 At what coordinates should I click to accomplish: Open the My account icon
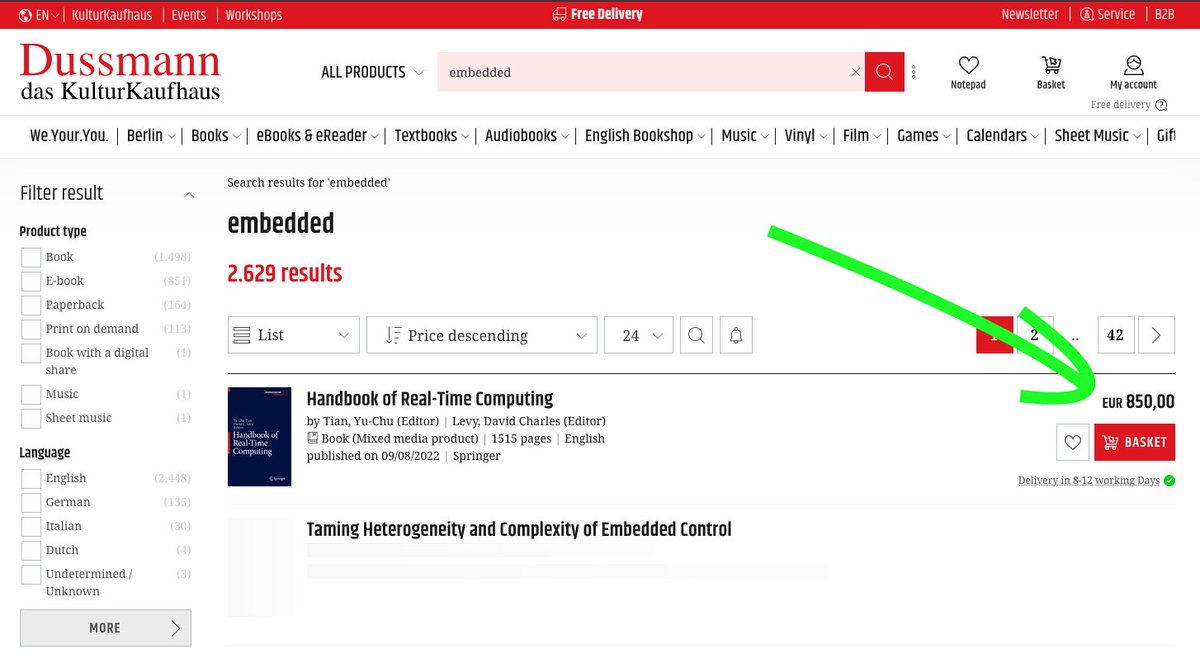[1133, 66]
